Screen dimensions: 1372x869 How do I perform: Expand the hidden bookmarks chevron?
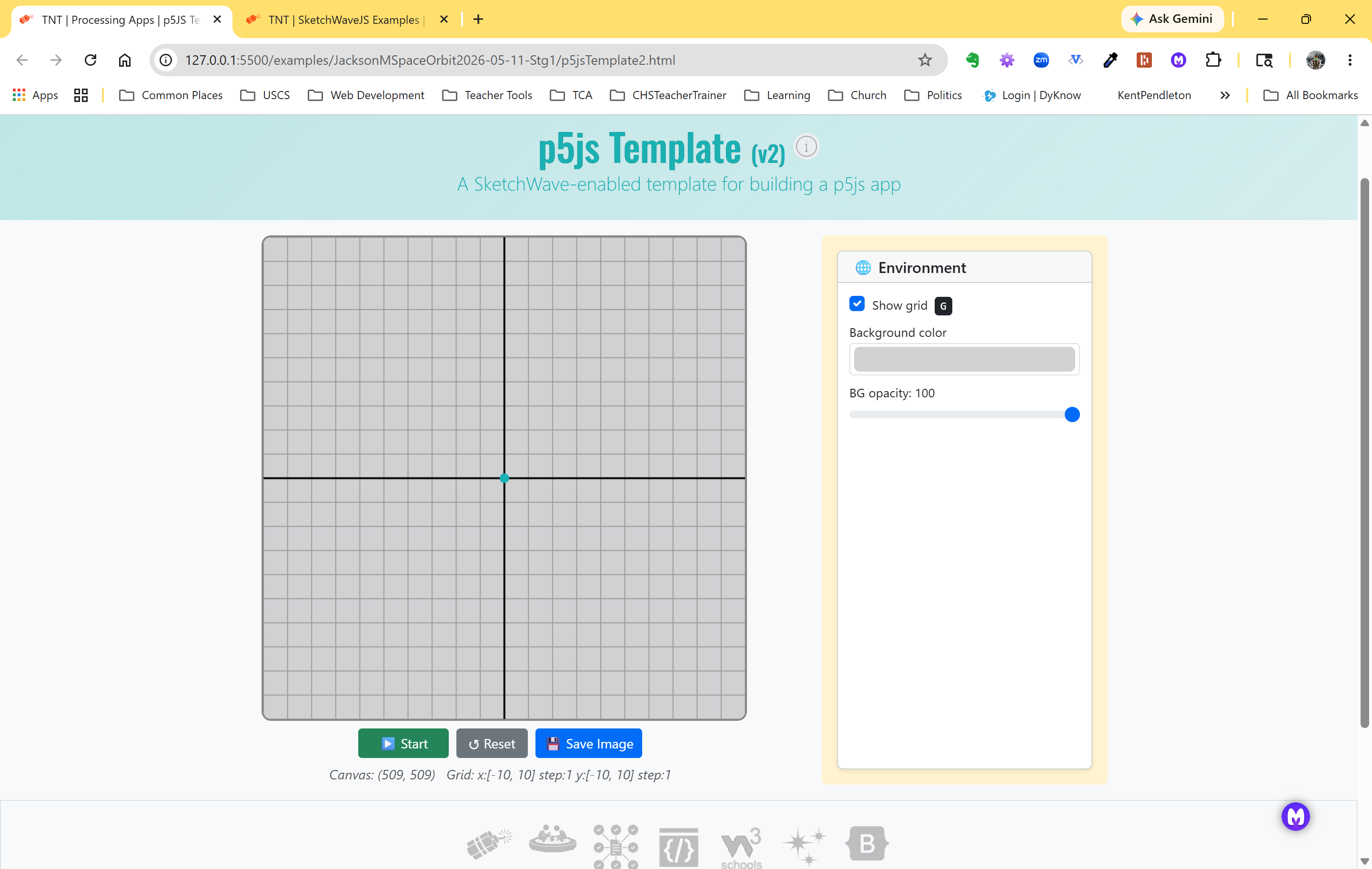1225,95
